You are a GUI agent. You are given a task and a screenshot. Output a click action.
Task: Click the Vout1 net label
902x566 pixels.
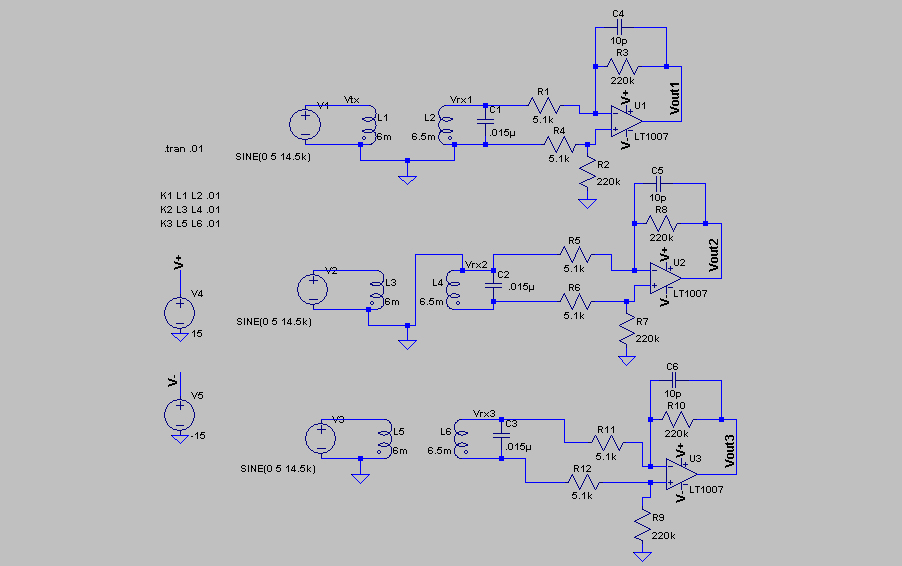(x=675, y=98)
